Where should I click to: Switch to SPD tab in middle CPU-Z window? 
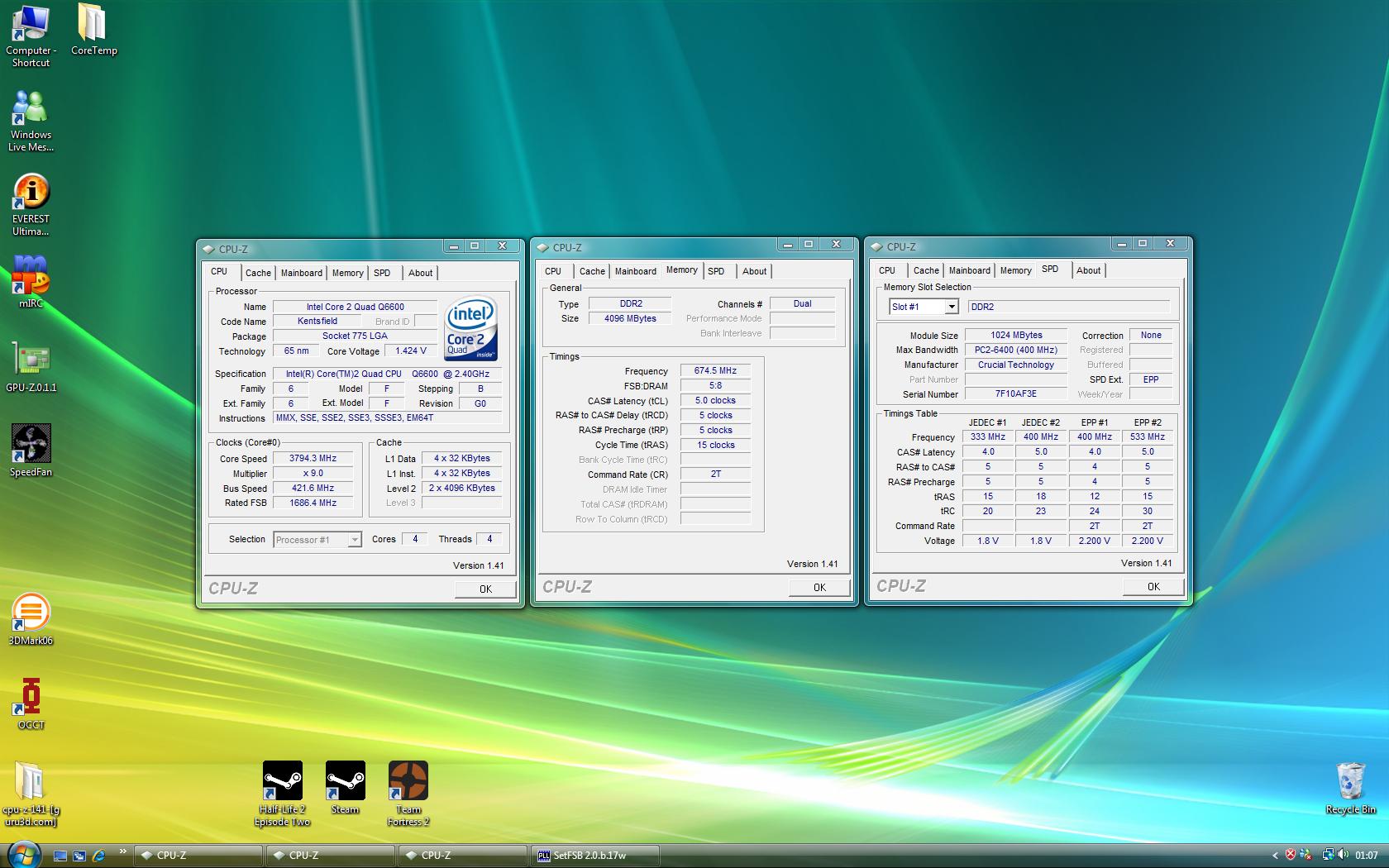(x=716, y=271)
